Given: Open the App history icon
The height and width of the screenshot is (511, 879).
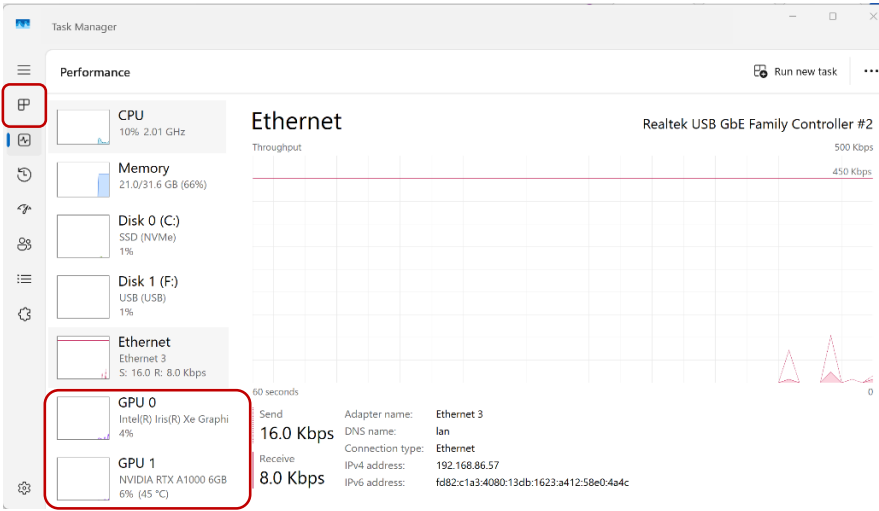Looking at the screenshot, I should coord(24,175).
